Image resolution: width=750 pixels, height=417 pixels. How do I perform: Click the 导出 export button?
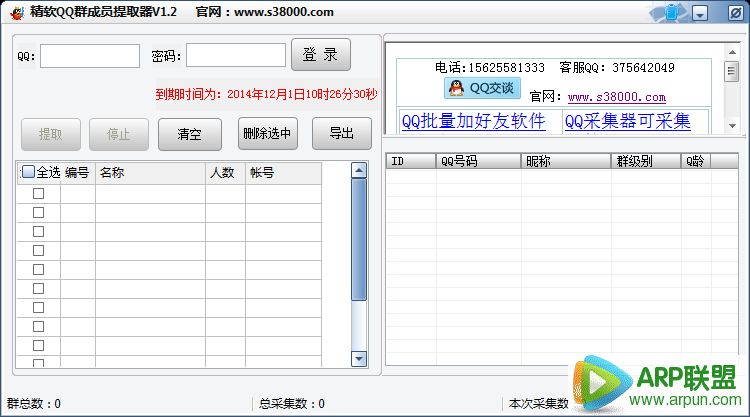341,134
